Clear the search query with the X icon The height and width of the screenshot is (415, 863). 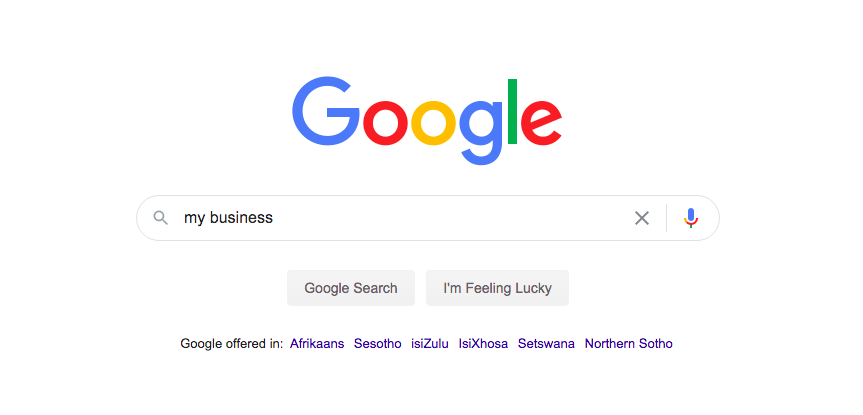642,218
